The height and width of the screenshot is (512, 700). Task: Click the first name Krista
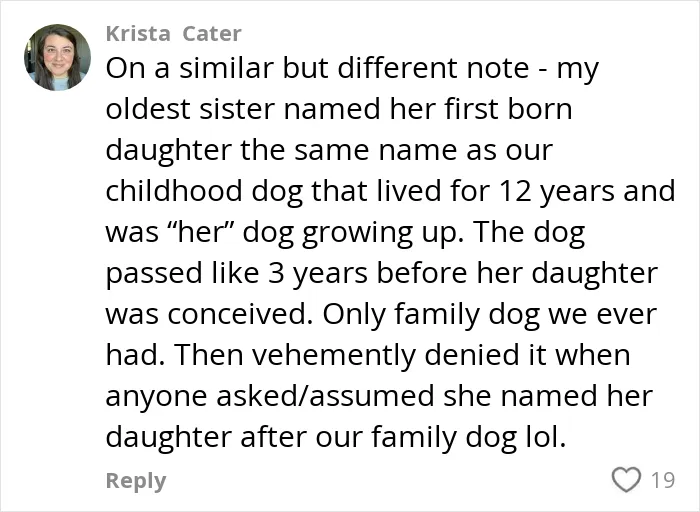[138, 34]
